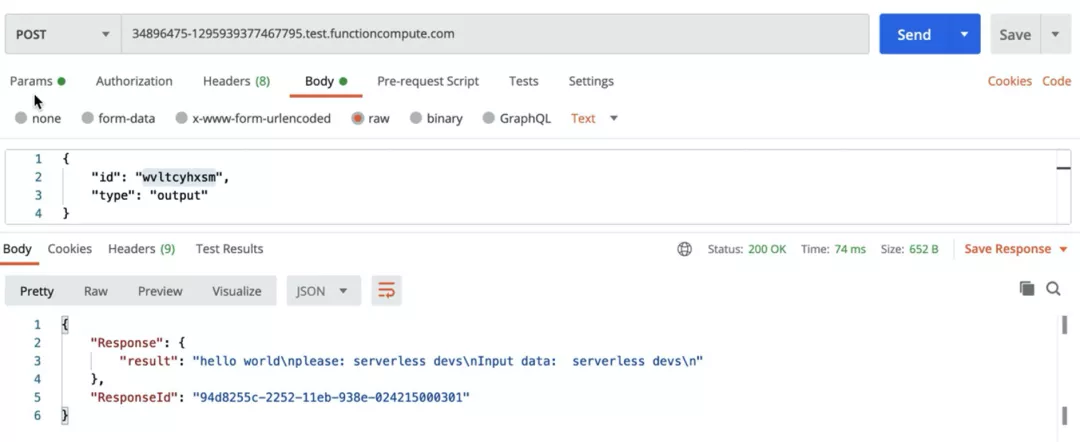Click the Save request button
Viewport: 1080px width, 442px height.
click(x=1015, y=34)
